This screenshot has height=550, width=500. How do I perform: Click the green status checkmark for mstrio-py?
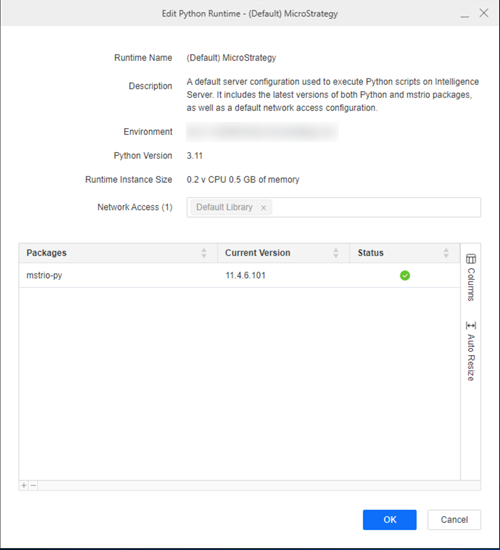coord(405,275)
